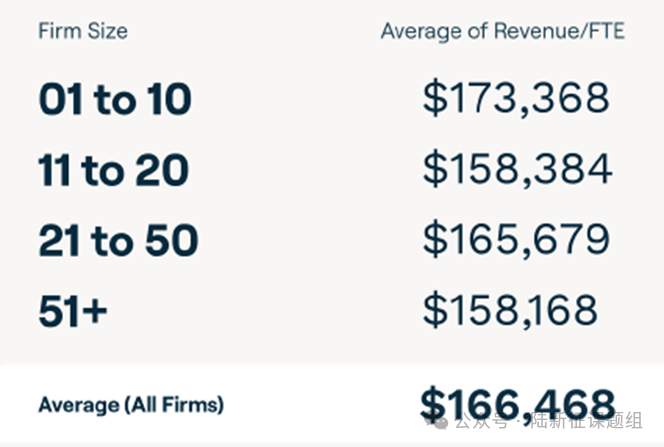Click the $158,384 revenue value
This screenshot has width=664, height=447.
[516, 169]
